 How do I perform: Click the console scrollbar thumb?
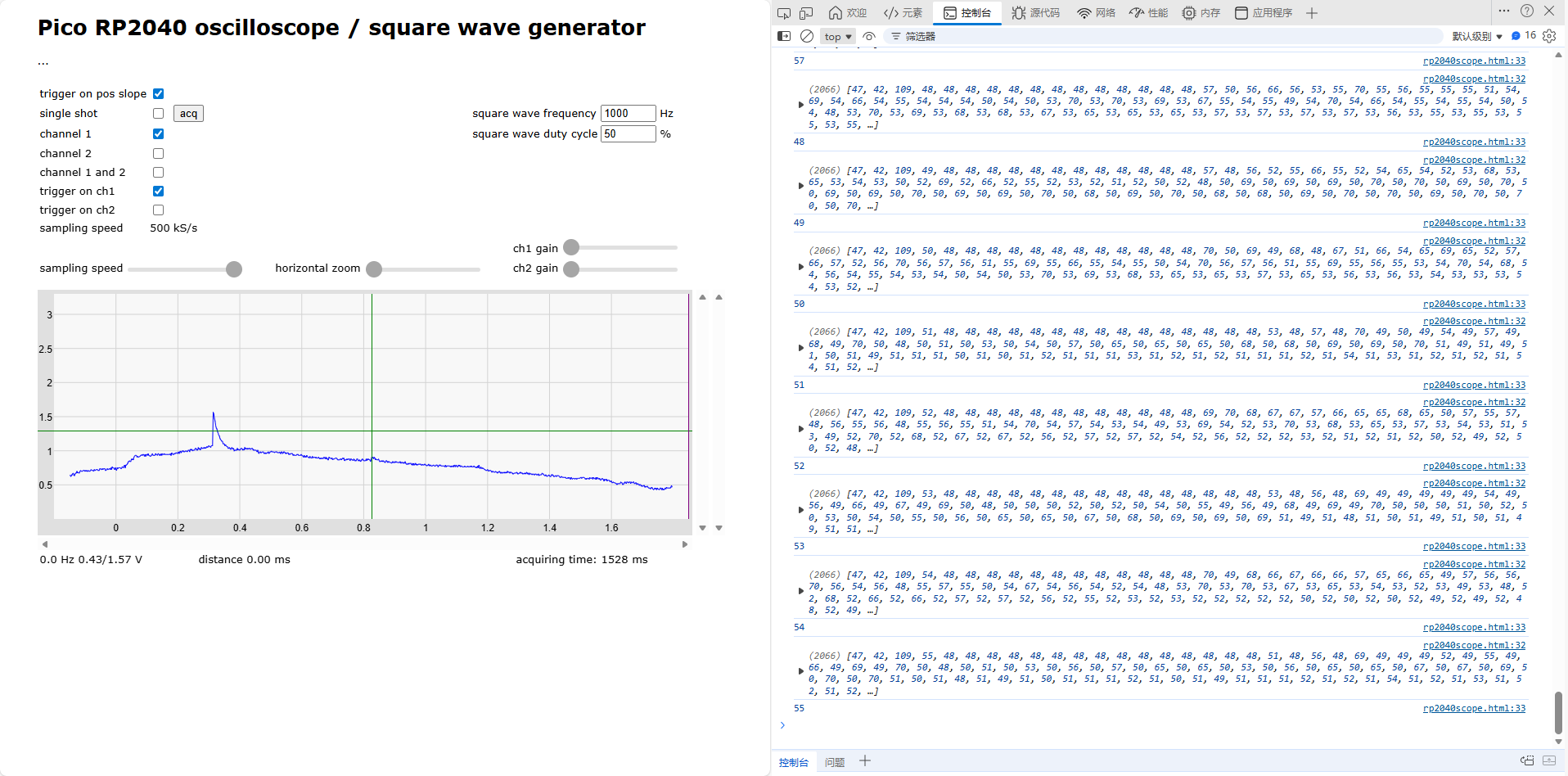pyautogui.click(x=1558, y=713)
